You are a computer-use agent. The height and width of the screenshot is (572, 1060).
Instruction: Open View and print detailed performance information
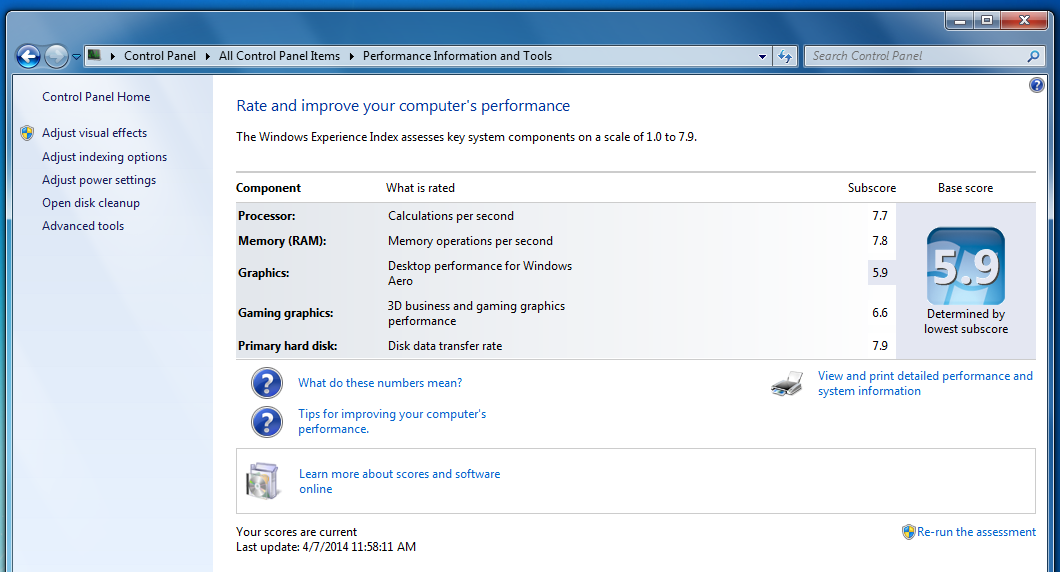pyautogui.click(x=925, y=383)
